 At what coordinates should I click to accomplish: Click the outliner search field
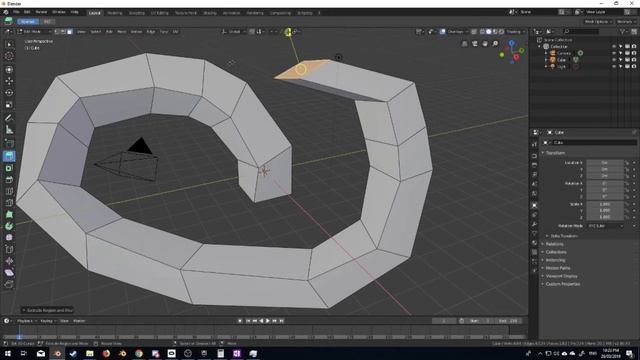tap(581, 31)
